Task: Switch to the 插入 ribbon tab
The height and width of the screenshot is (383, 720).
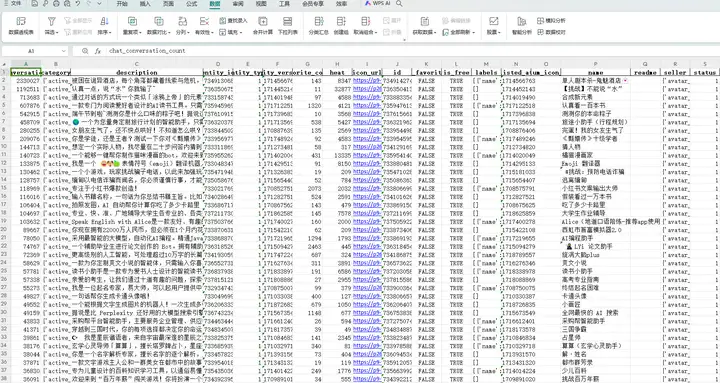Action: [145, 4]
